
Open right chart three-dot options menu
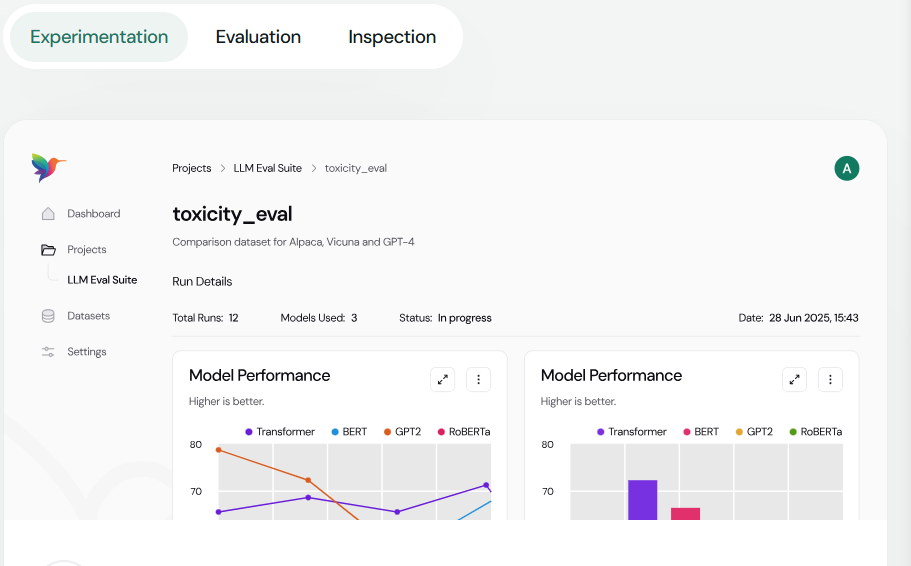pos(830,380)
